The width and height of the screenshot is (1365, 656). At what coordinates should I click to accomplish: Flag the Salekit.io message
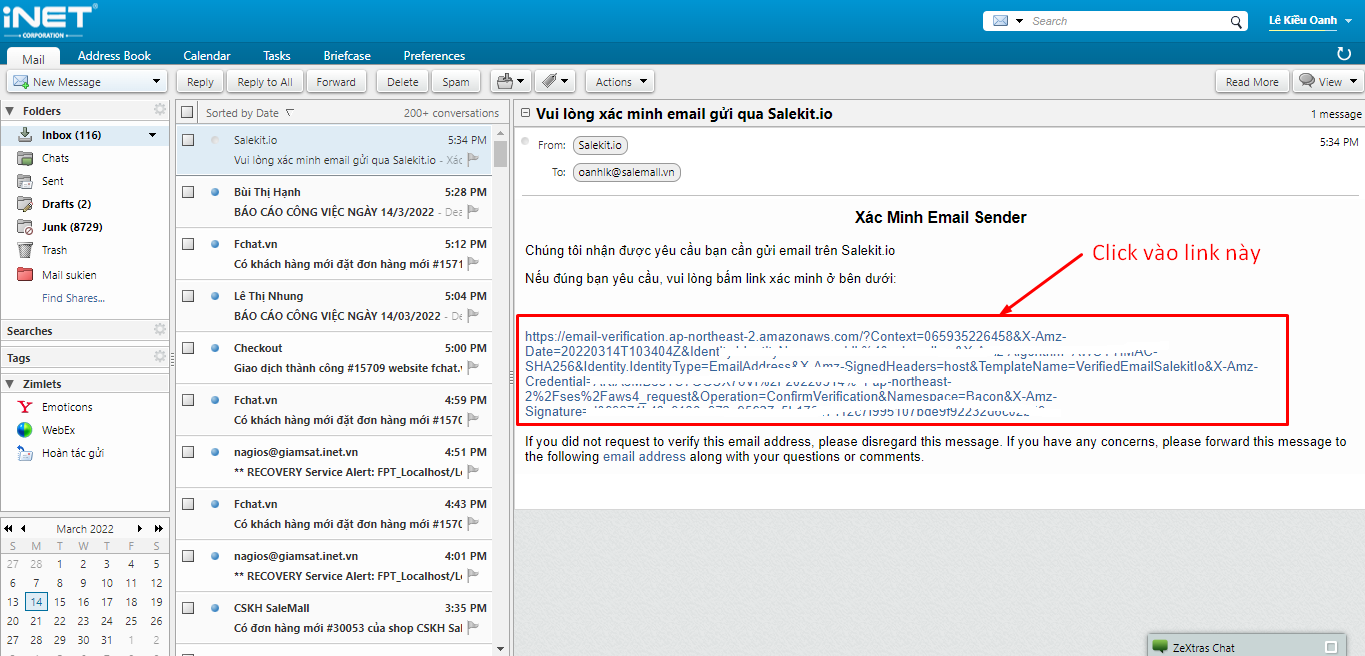click(473, 159)
